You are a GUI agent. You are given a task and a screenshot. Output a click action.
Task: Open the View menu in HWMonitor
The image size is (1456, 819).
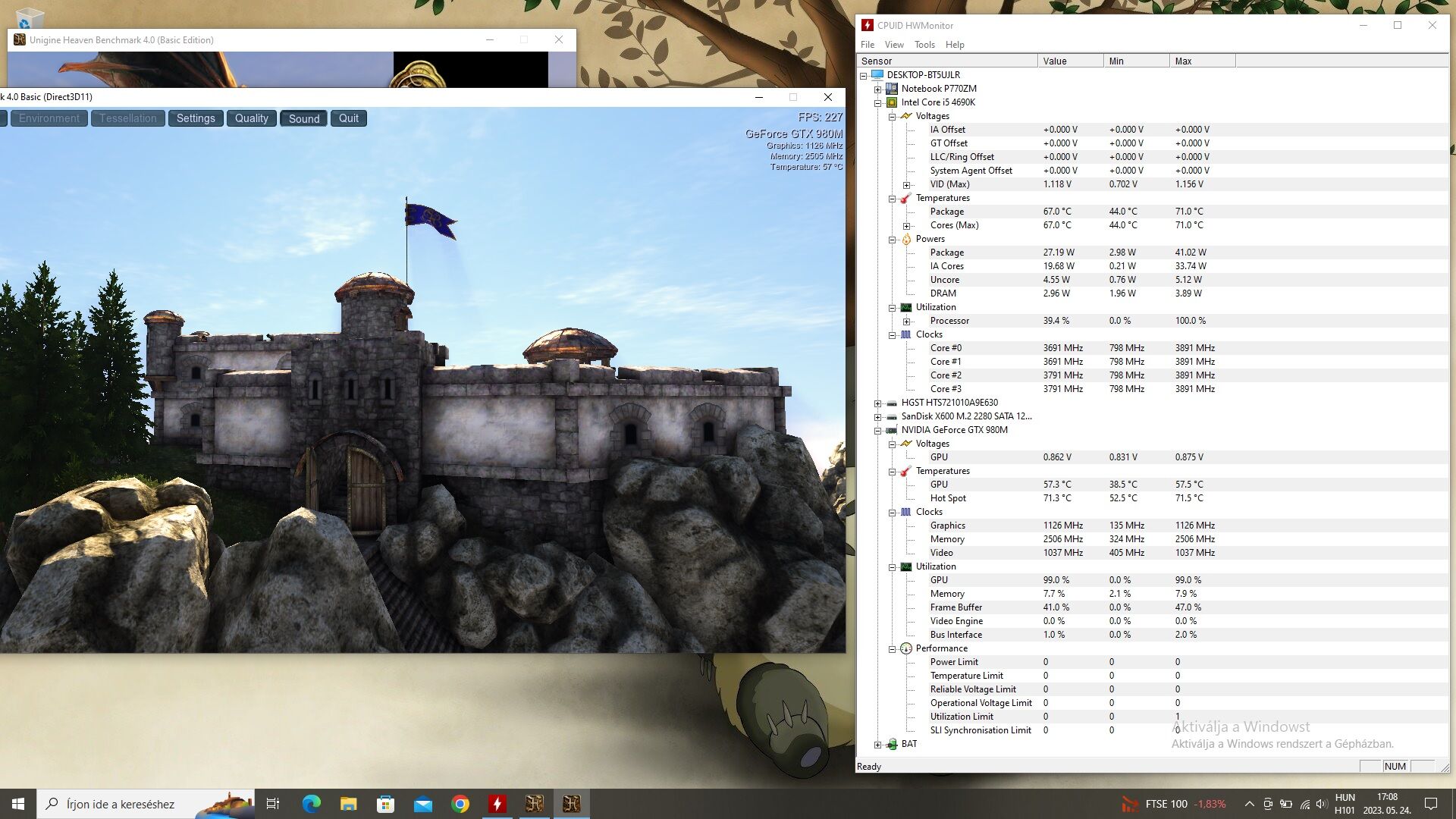click(x=894, y=45)
